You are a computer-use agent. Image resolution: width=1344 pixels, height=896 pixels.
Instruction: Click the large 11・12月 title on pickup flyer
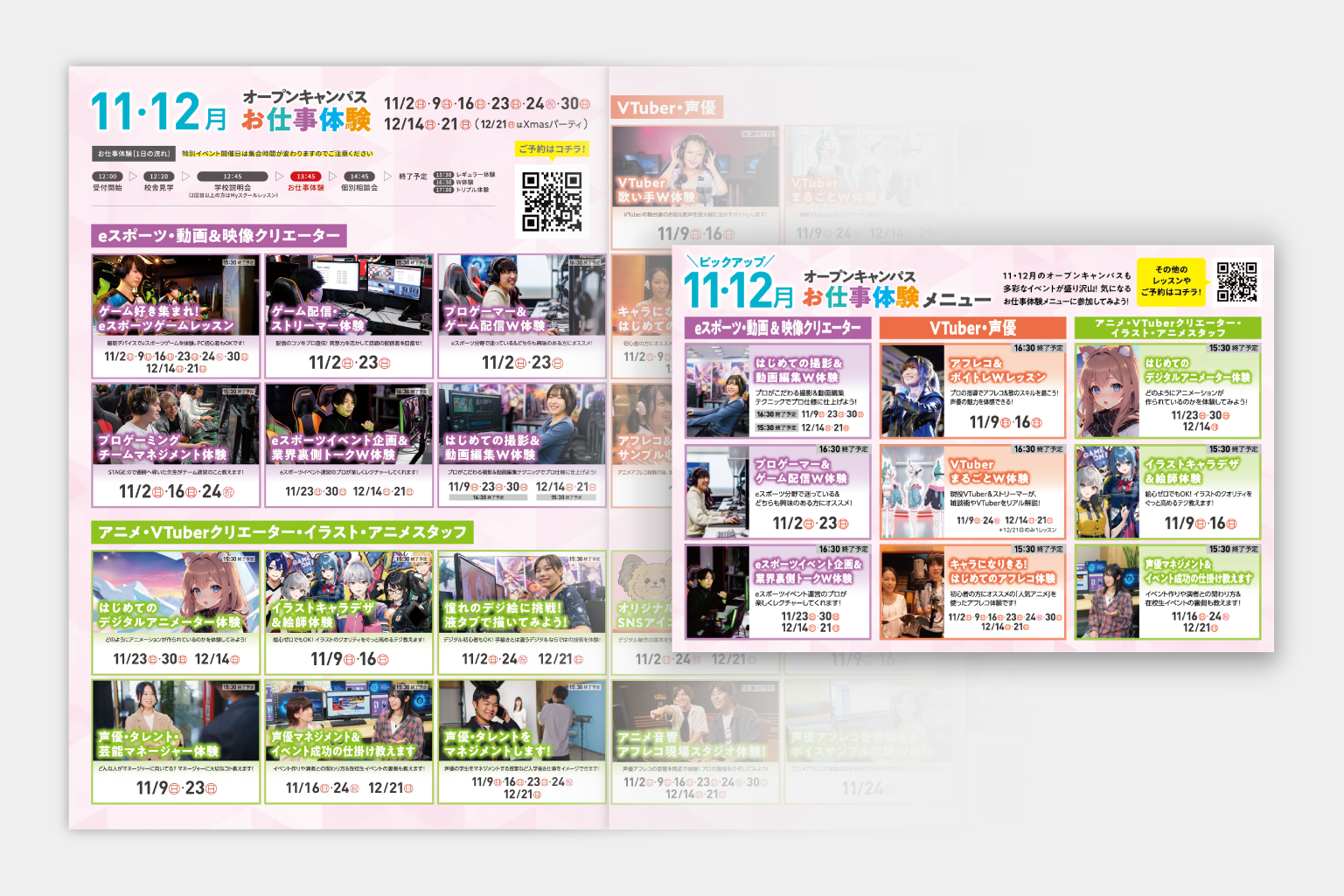[737, 290]
